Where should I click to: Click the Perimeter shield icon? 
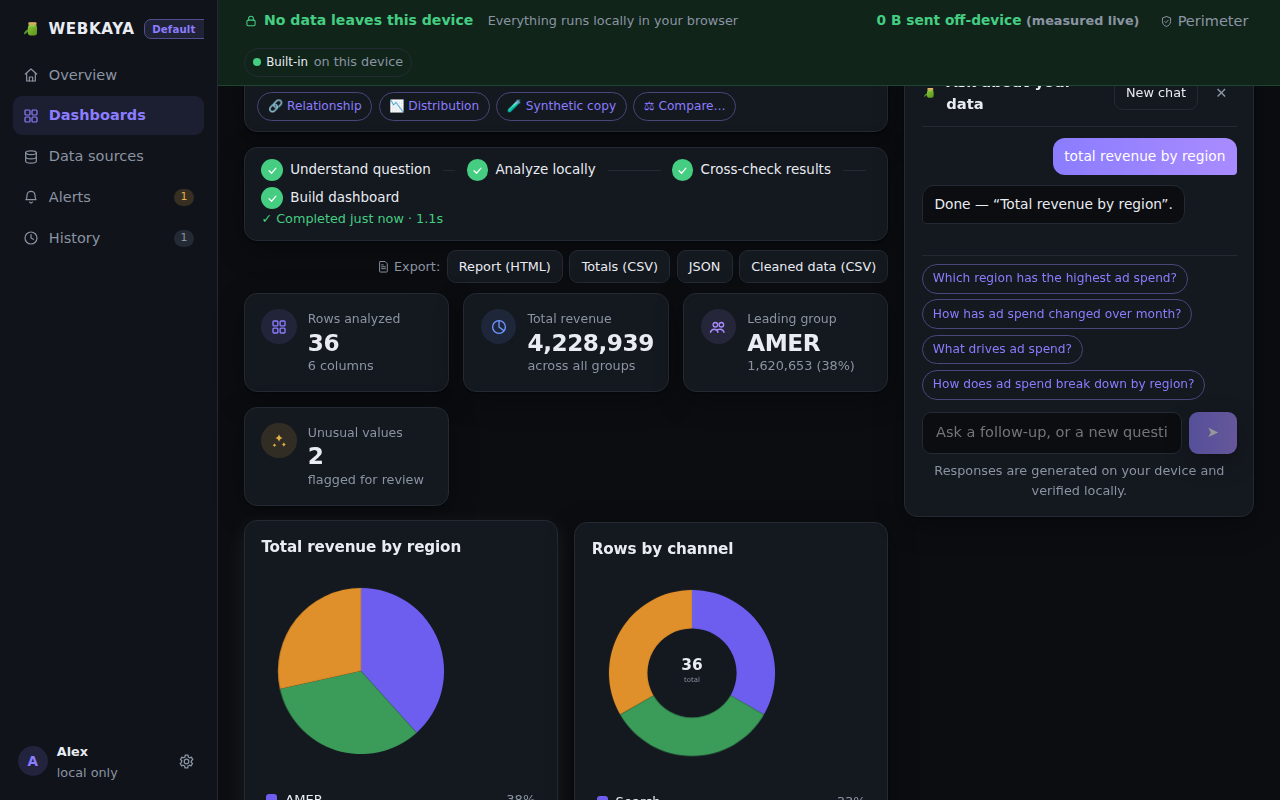click(x=1166, y=21)
